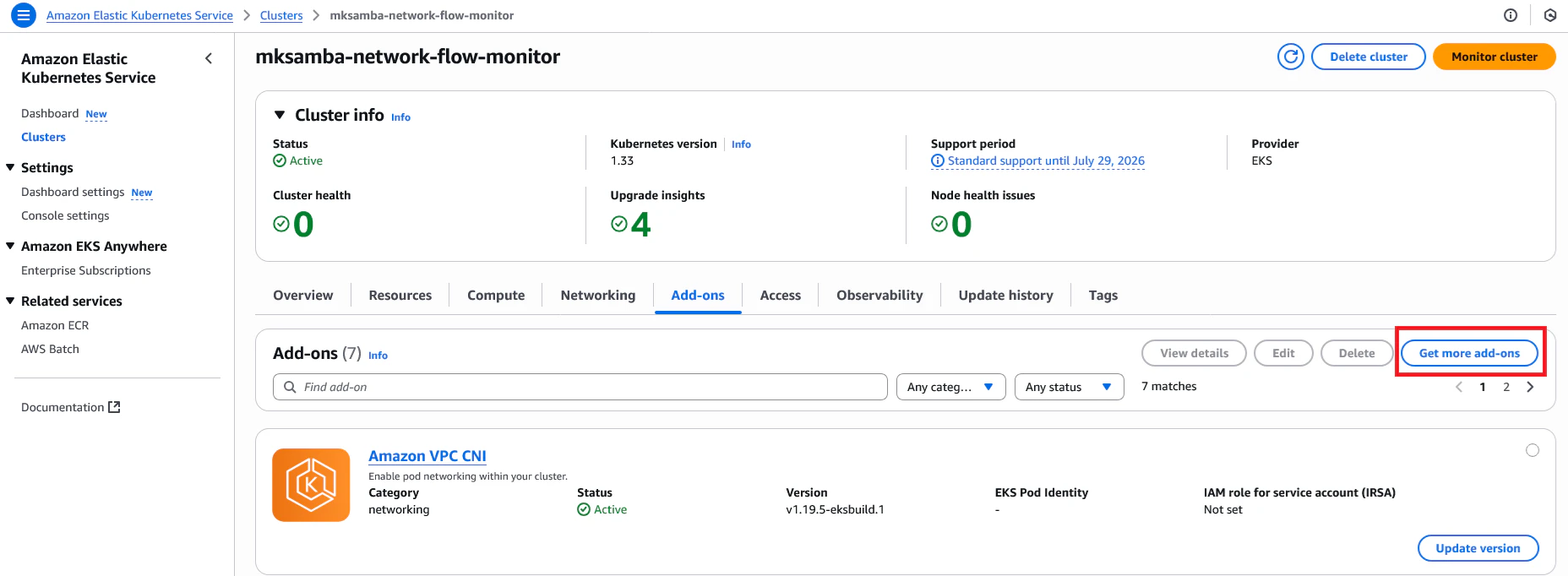Click the search magnifier icon in Find add-on
The image size is (1568, 576).
[290, 387]
